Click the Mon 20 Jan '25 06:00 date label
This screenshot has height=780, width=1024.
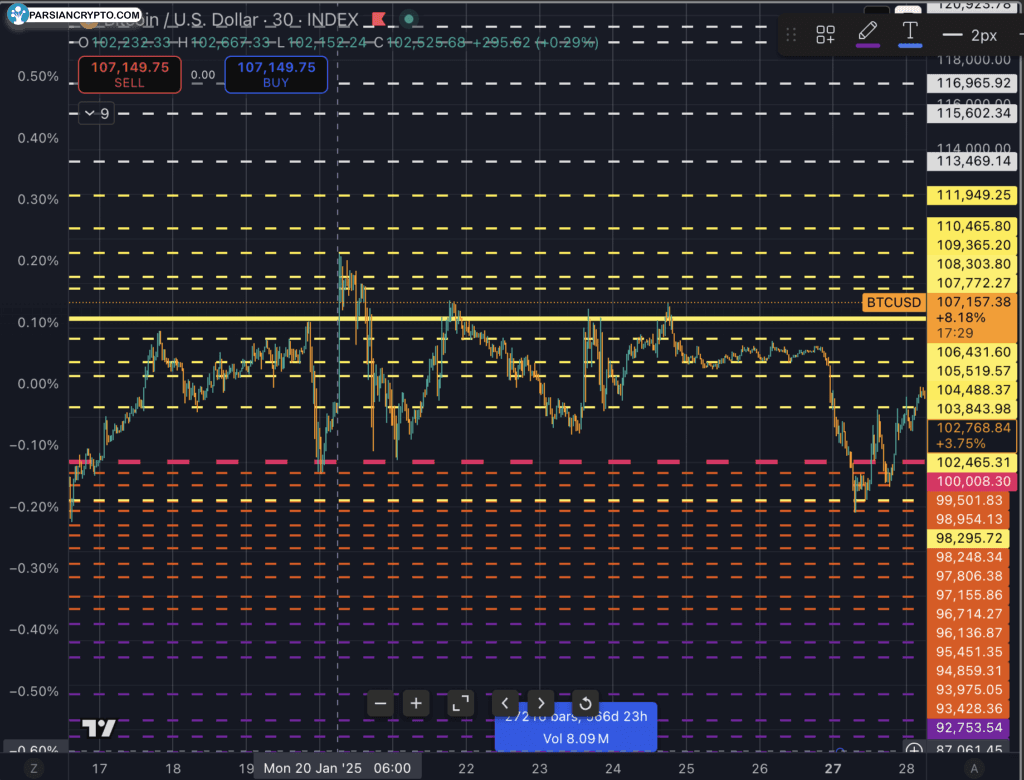click(337, 768)
